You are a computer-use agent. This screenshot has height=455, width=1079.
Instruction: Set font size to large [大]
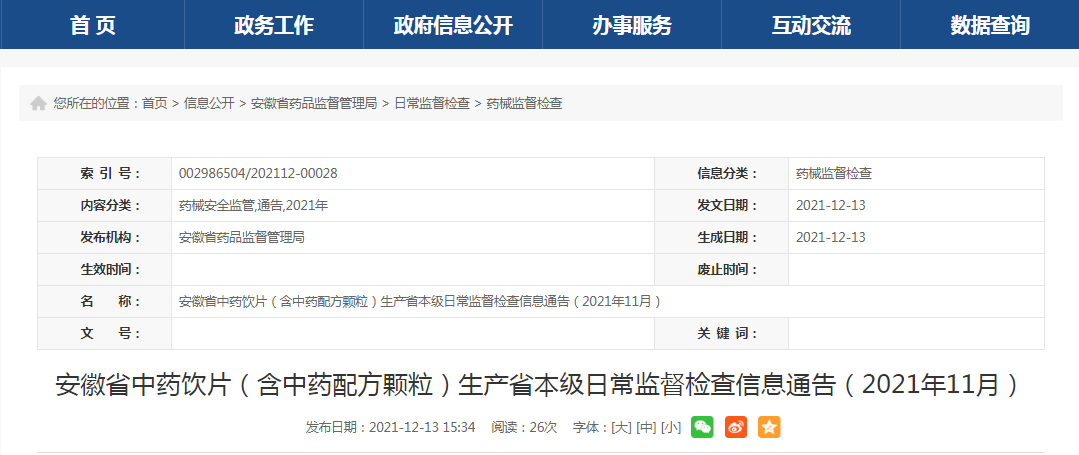coord(621,427)
